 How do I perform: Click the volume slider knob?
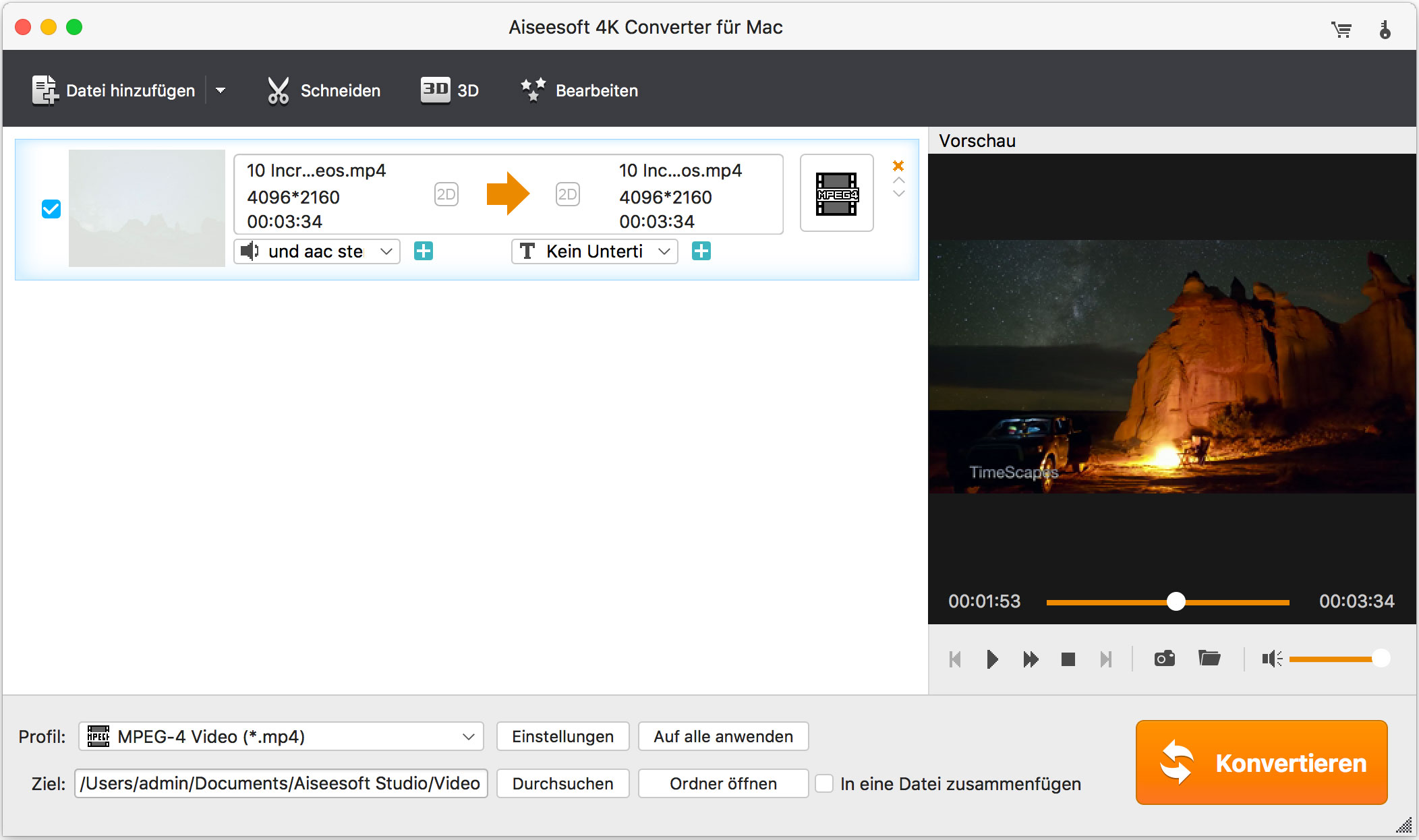click(x=1381, y=658)
